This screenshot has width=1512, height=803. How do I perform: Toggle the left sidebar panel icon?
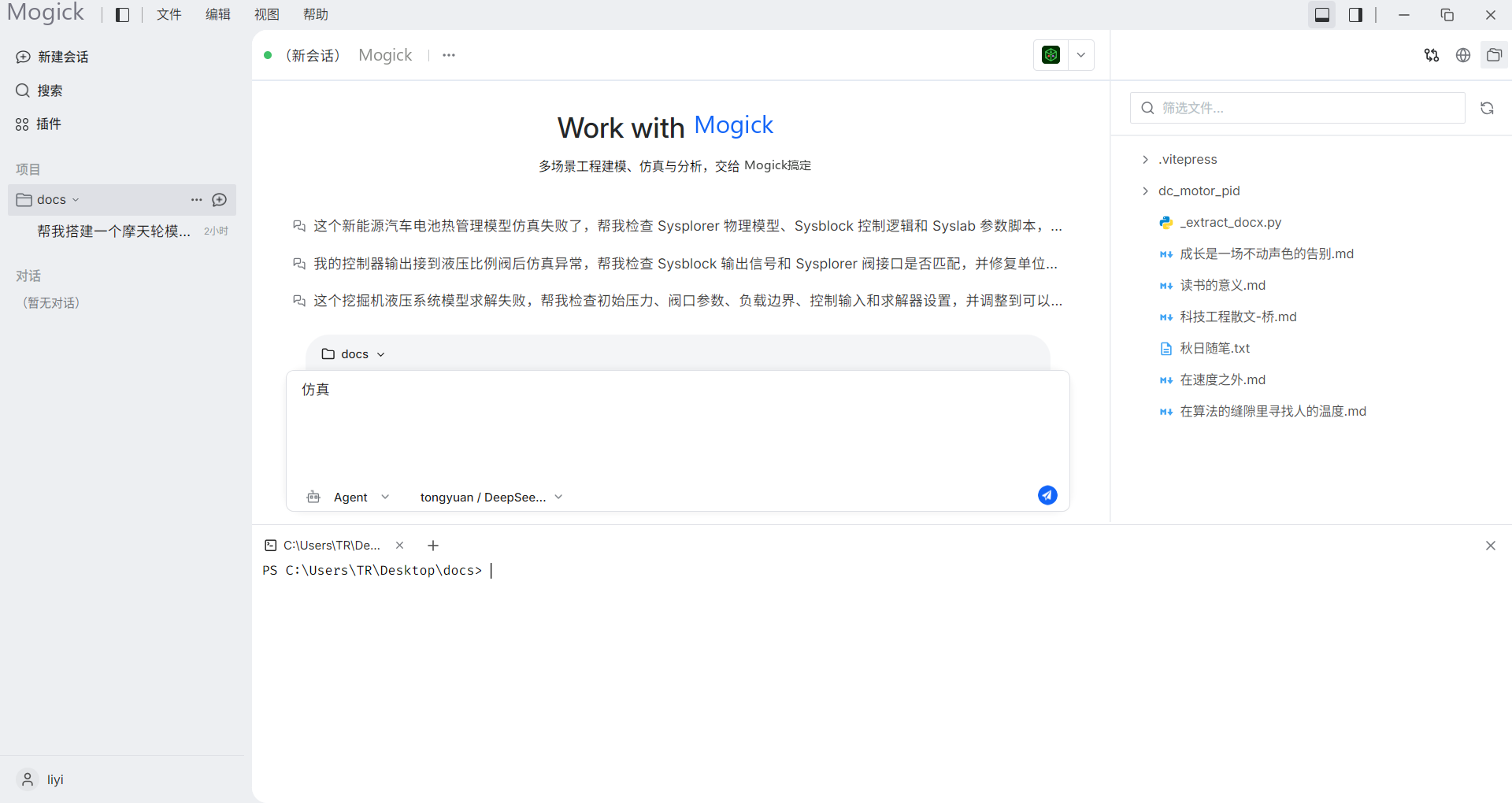[x=122, y=15]
